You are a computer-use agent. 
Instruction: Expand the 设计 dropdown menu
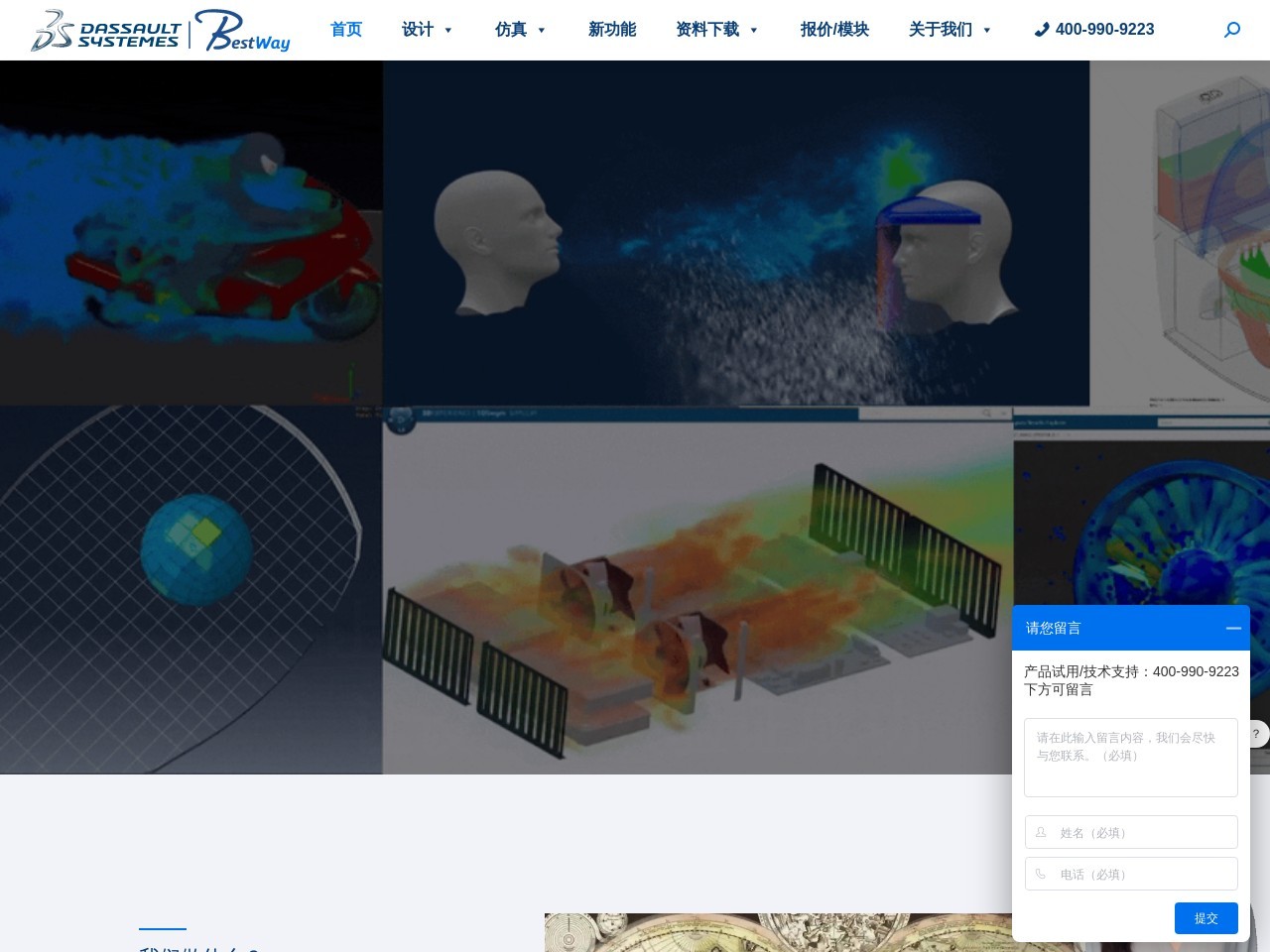pyautogui.click(x=428, y=30)
